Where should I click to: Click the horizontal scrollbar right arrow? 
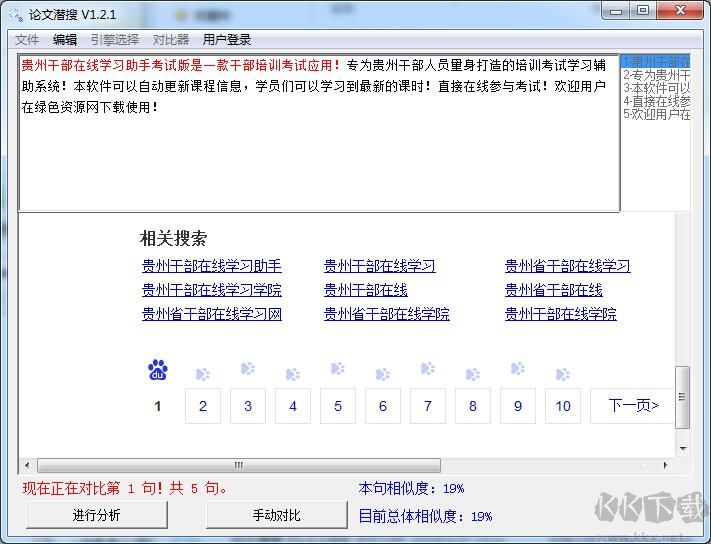(x=667, y=465)
